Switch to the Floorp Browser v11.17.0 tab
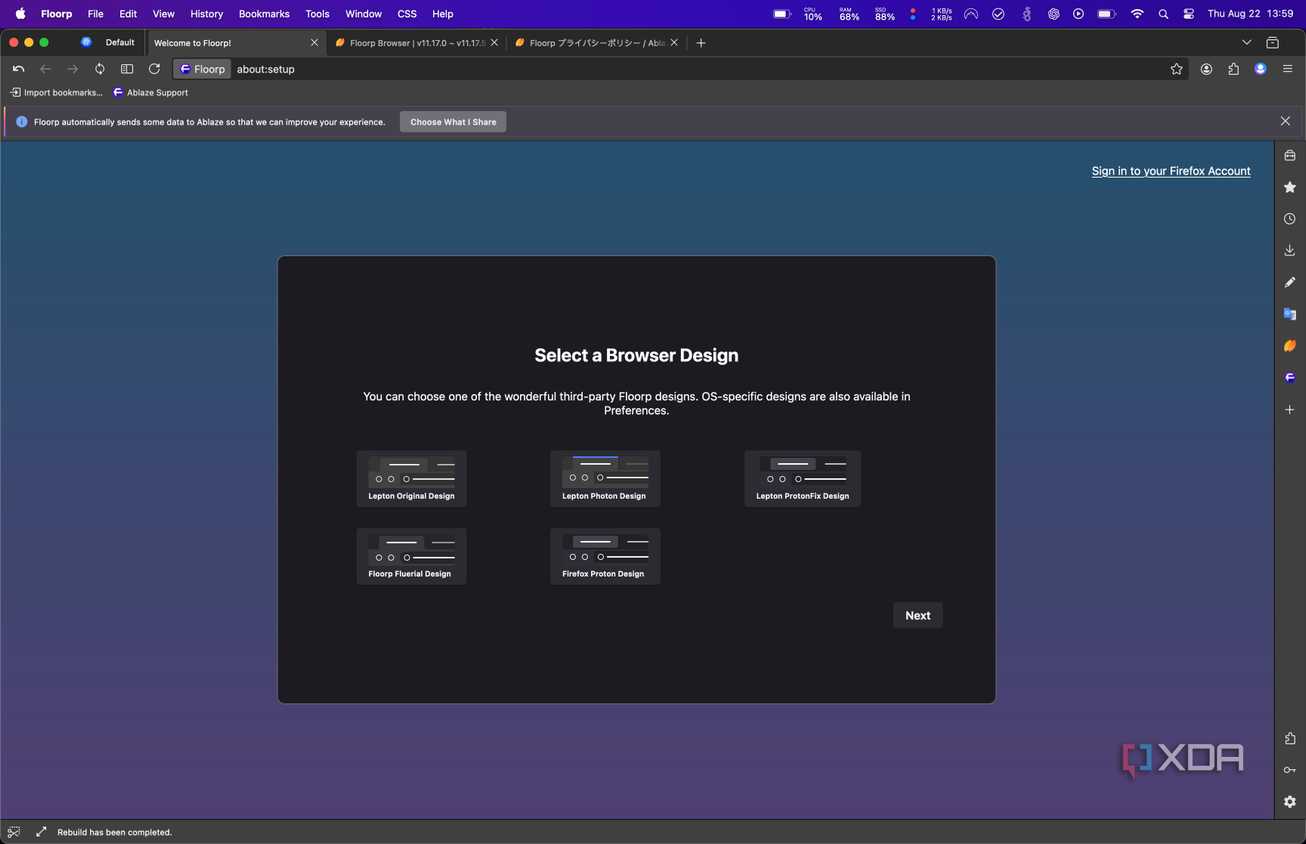 point(416,43)
